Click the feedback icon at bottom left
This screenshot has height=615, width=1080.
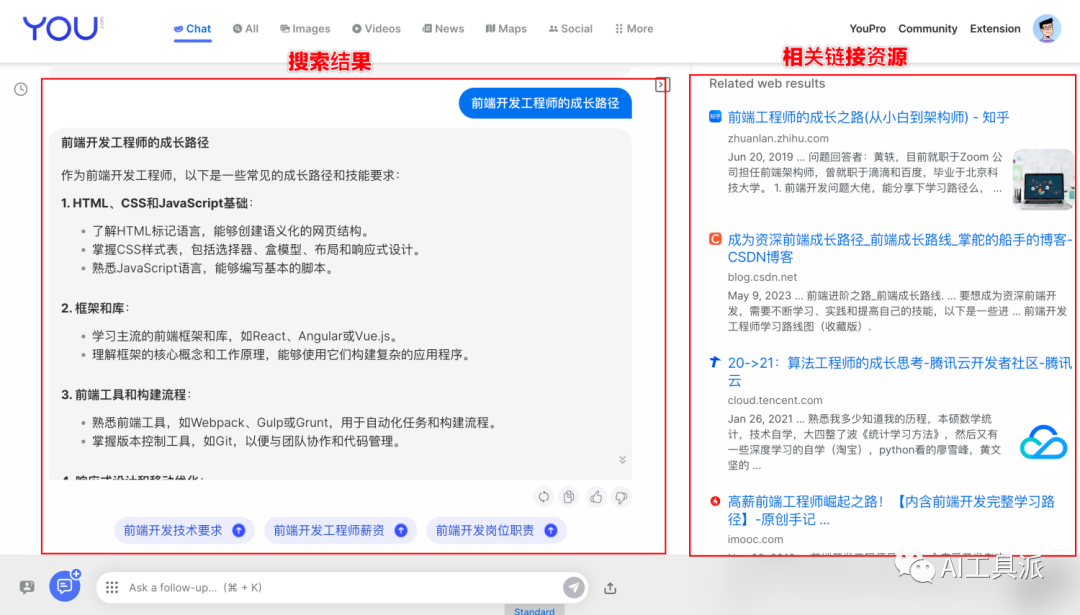[x=27, y=587]
